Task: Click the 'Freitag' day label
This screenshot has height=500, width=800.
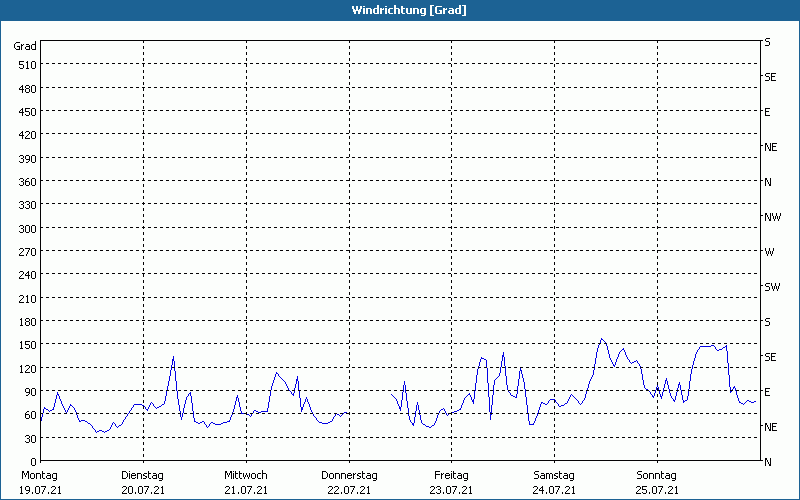Action: click(451, 476)
